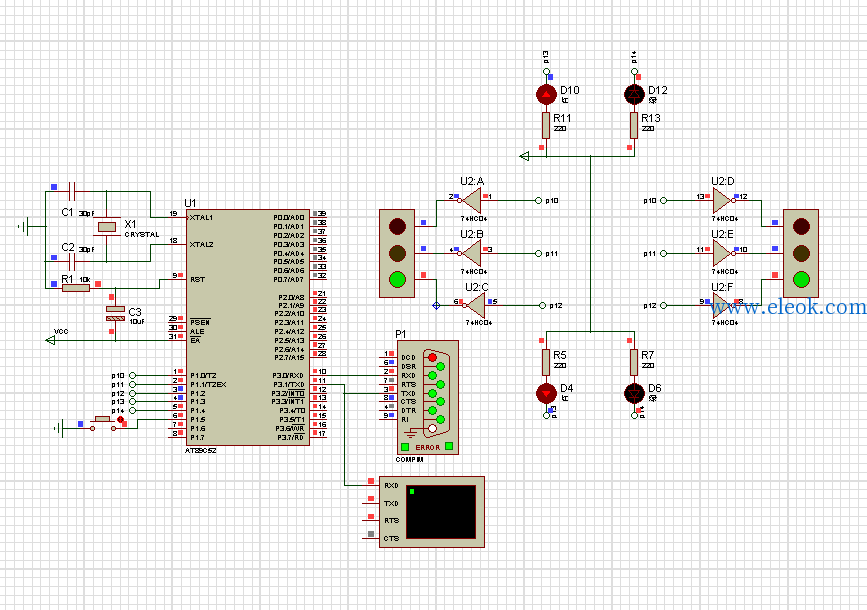Select inverter gate U2:A
This screenshot has width=867, height=610.
click(x=472, y=200)
